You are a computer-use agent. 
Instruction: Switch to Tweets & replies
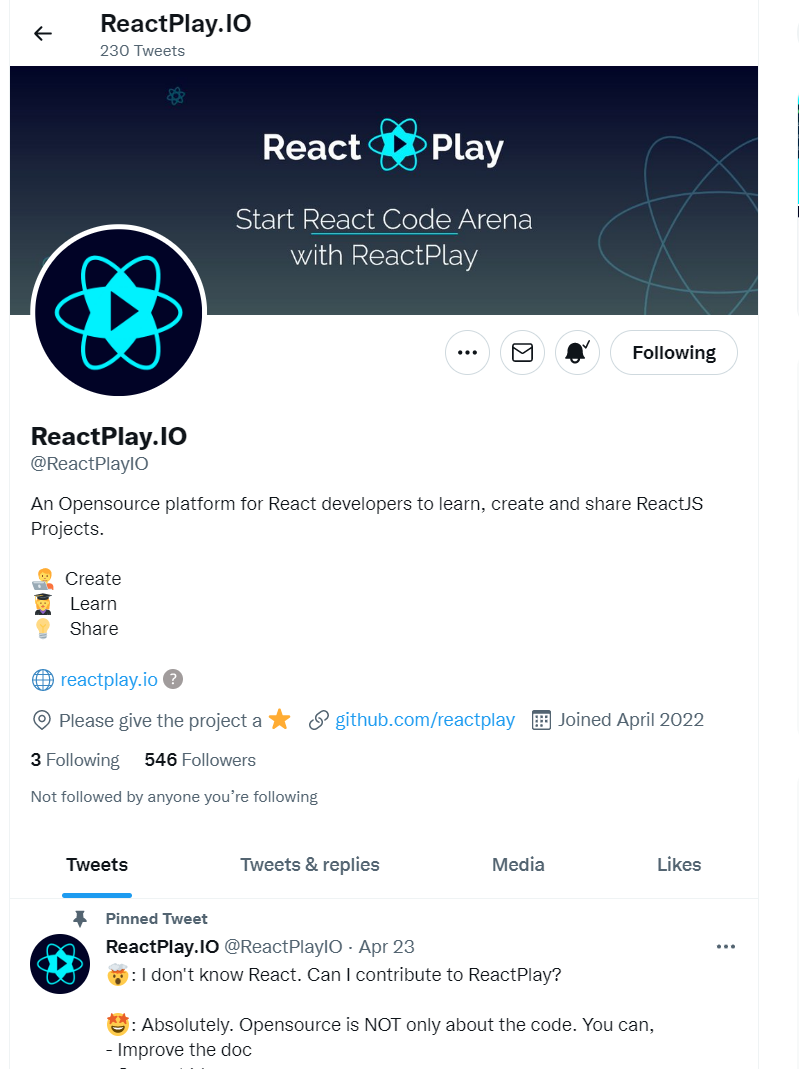[309, 864]
